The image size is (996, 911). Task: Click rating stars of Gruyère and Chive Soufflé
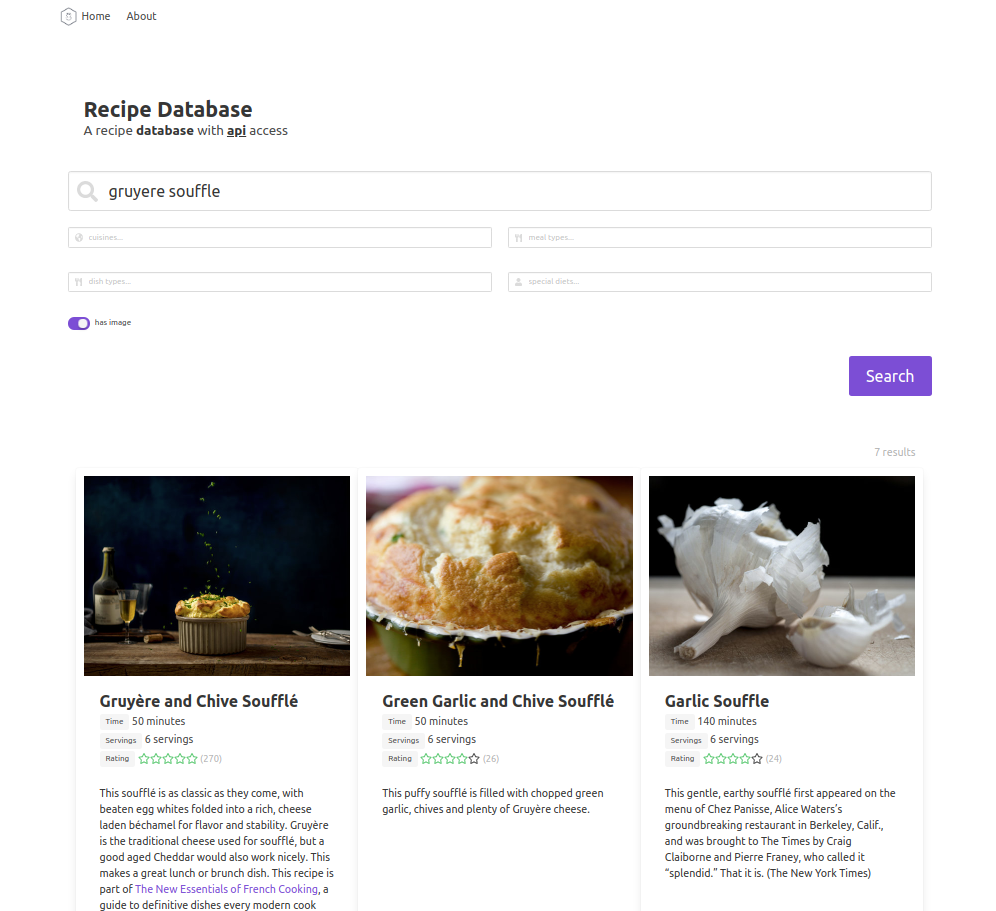click(168, 759)
